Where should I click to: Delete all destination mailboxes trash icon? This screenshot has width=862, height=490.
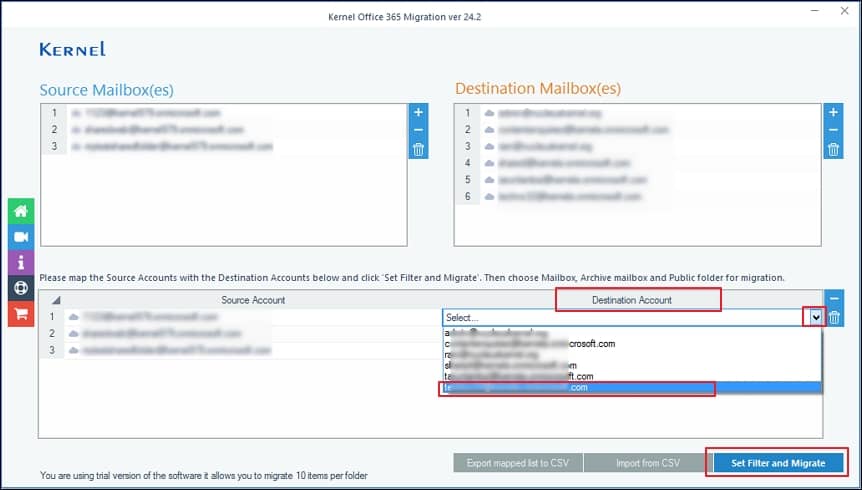(833, 149)
